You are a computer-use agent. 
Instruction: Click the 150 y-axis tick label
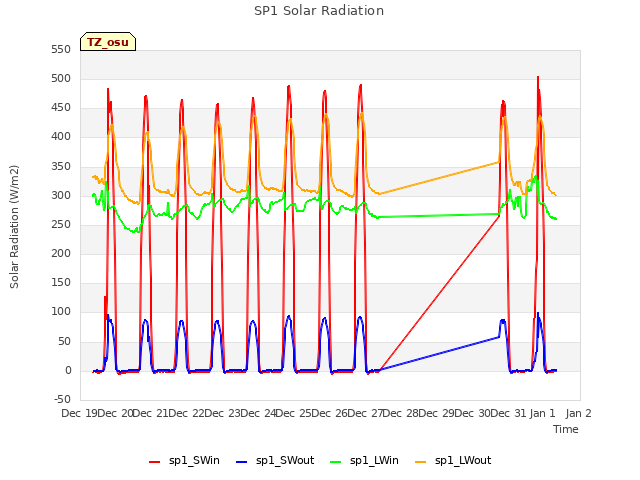point(61,283)
